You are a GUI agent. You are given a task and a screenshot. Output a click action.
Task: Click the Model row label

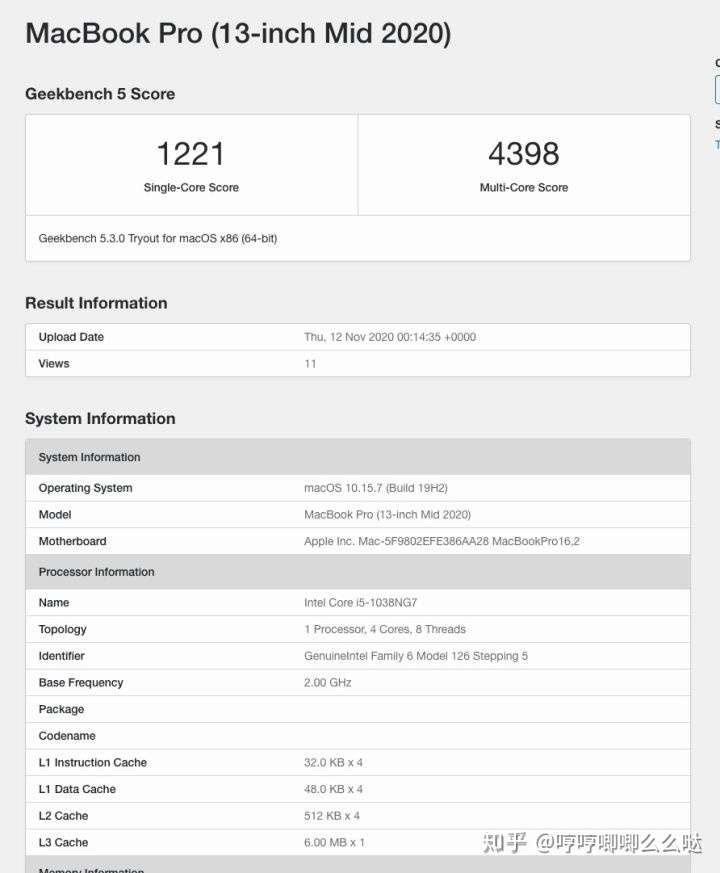point(55,514)
